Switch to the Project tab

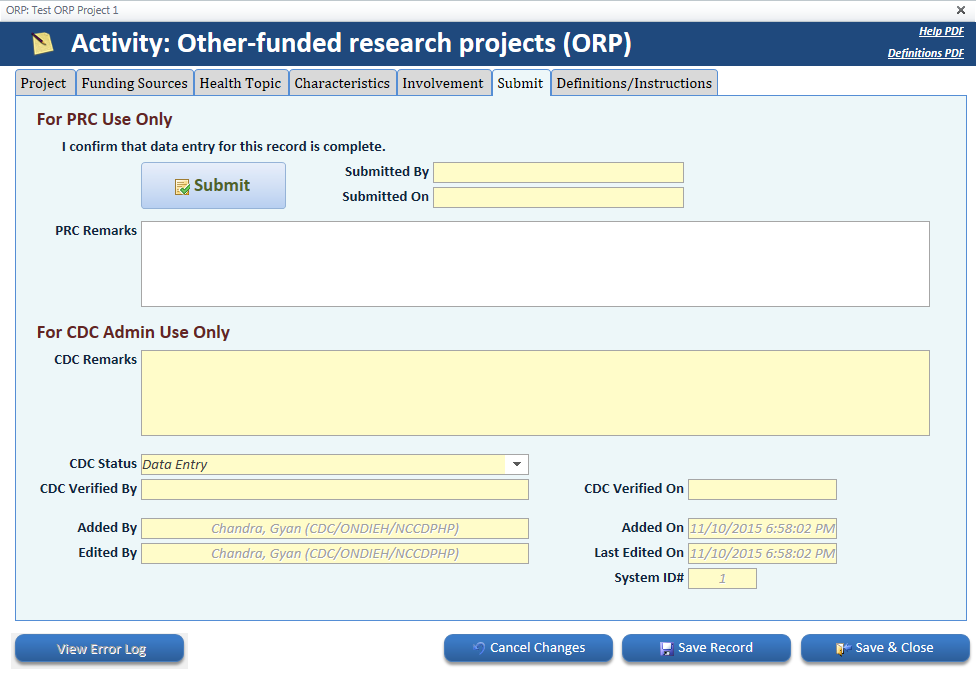(x=43, y=83)
